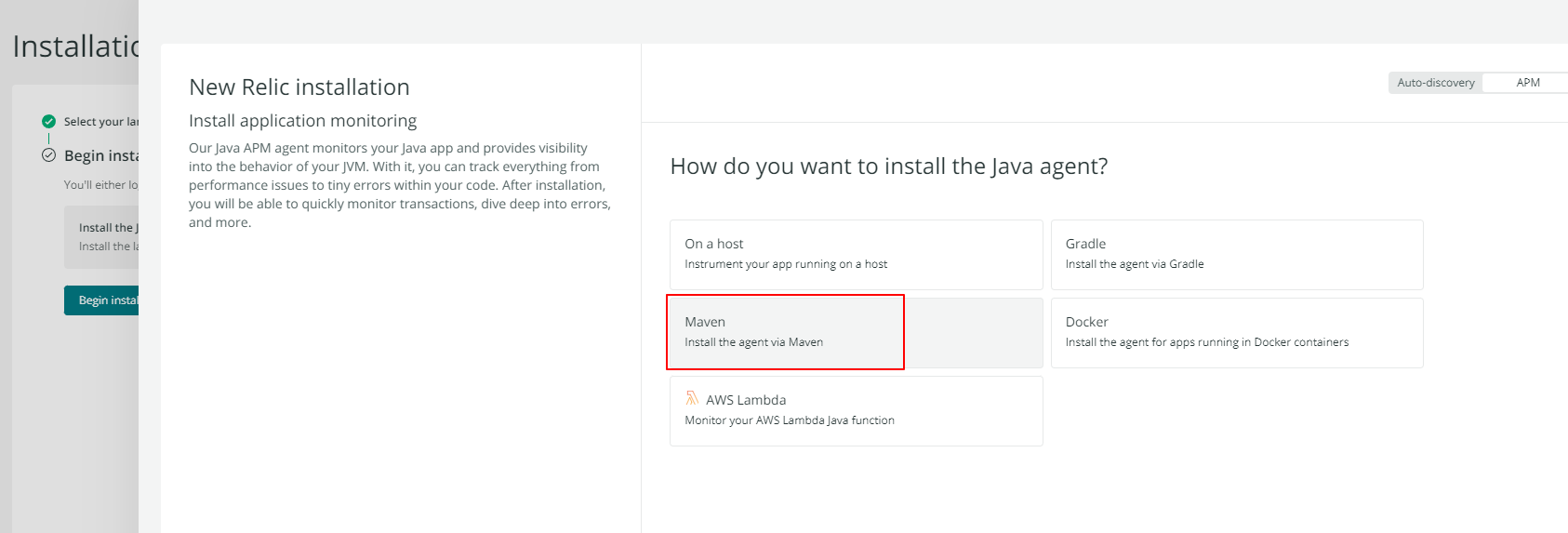Viewport: 1568px width, 533px height.
Task: Click the Install application monitoring subtitle
Action: [x=302, y=121]
